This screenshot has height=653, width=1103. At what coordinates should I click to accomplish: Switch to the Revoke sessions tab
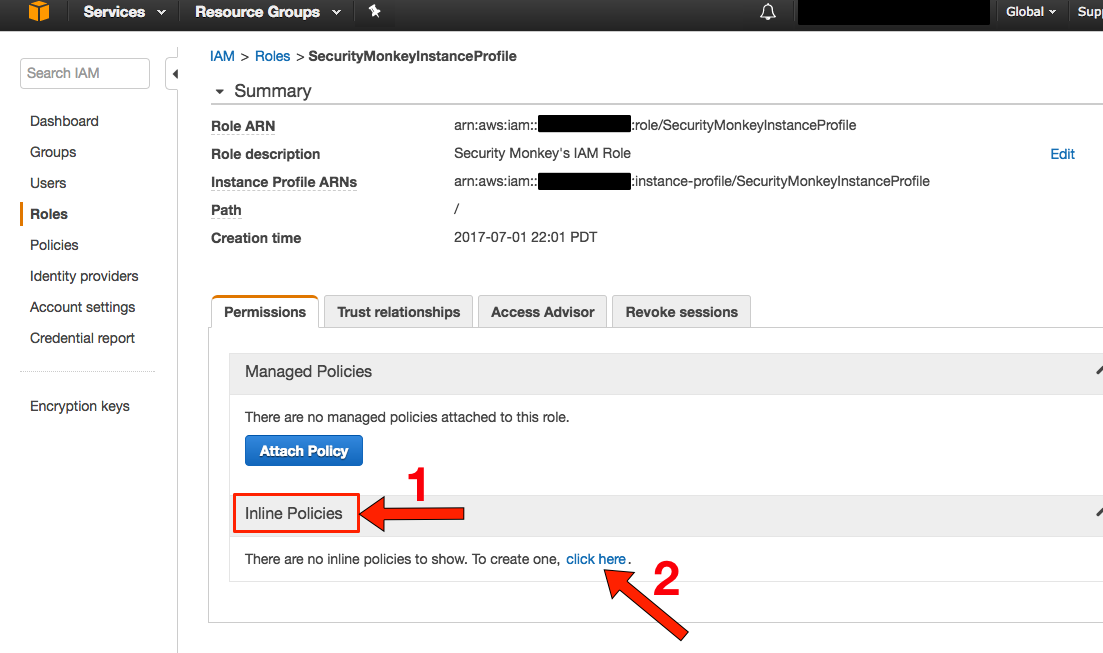coord(682,312)
